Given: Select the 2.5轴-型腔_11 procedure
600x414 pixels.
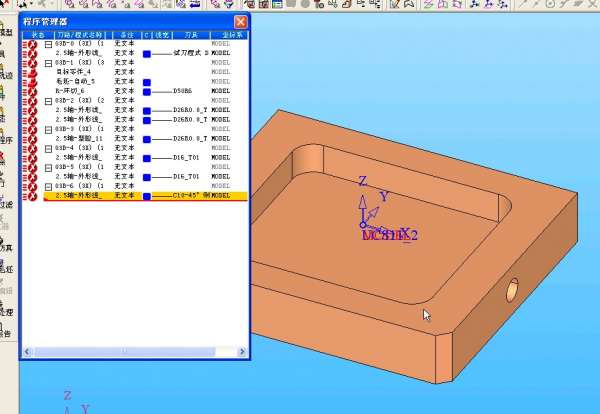Looking at the screenshot, I should click(79, 139).
